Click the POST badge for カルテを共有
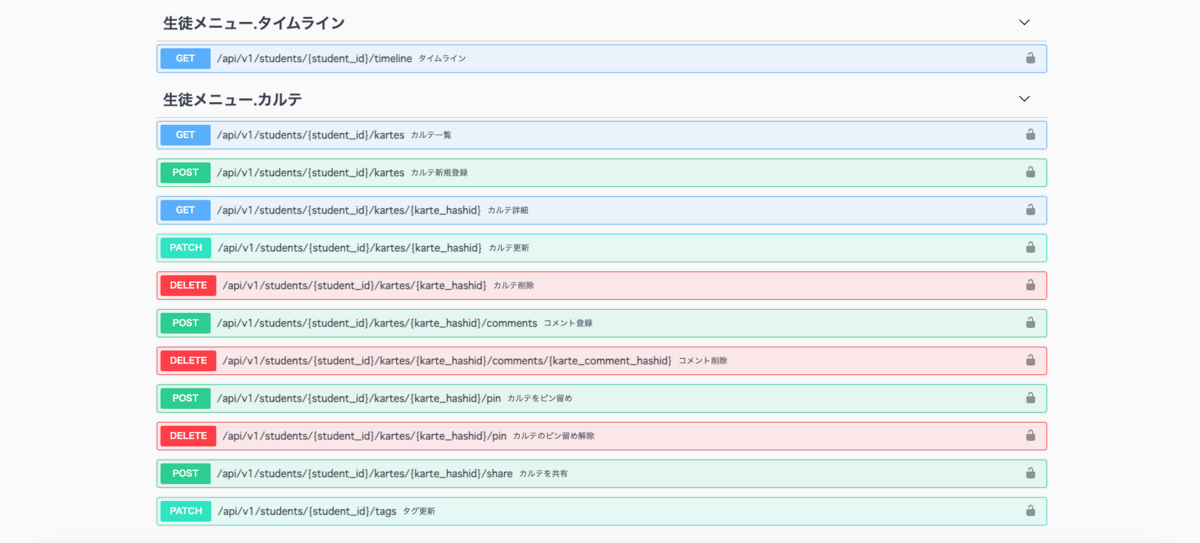 [x=185, y=473]
